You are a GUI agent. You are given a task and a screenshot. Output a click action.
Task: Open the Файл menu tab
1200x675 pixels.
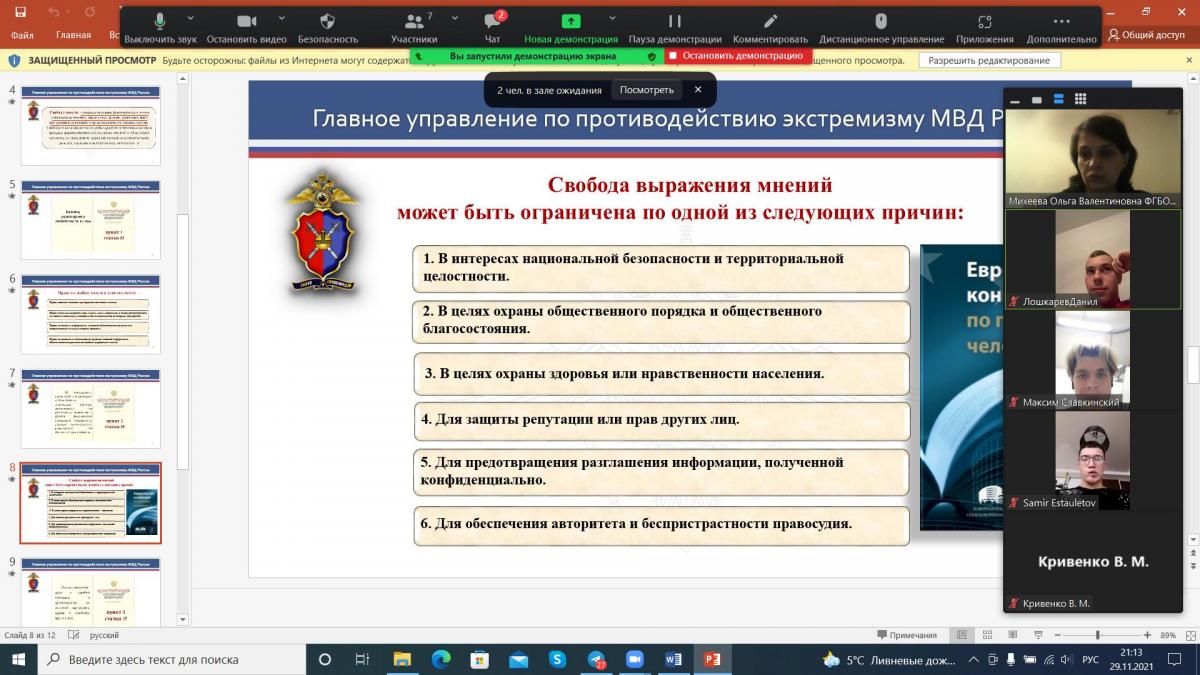tap(22, 34)
